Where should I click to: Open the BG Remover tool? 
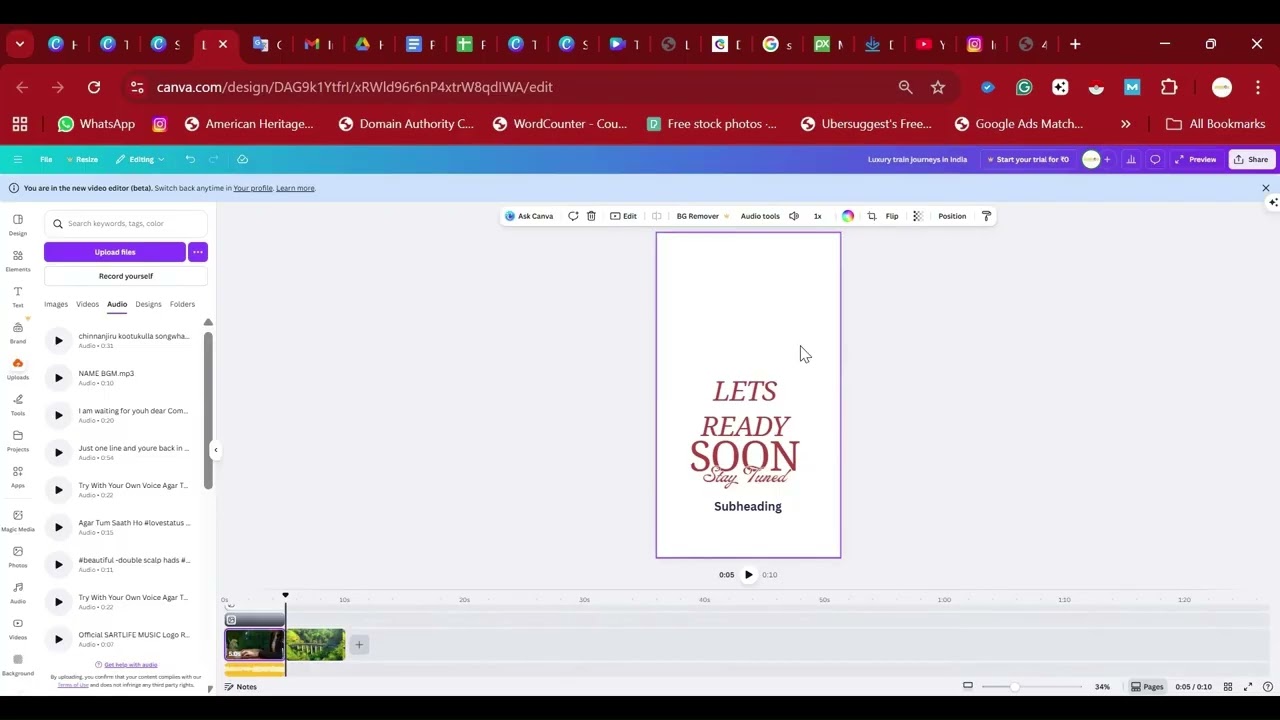pyautogui.click(x=702, y=216)
